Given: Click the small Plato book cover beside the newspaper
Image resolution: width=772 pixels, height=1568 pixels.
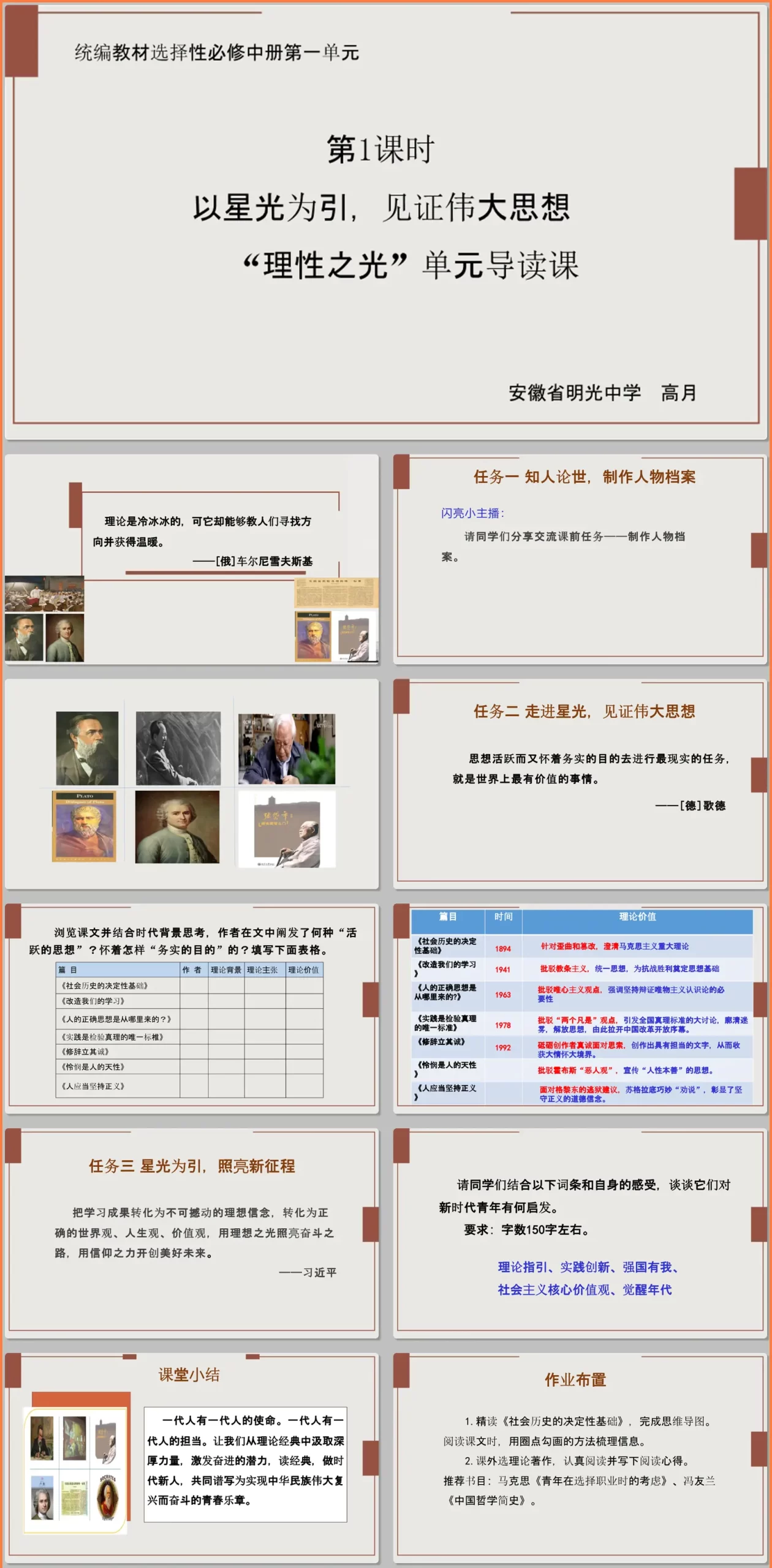Looking at the screenshot, I should tap(314, 635).
